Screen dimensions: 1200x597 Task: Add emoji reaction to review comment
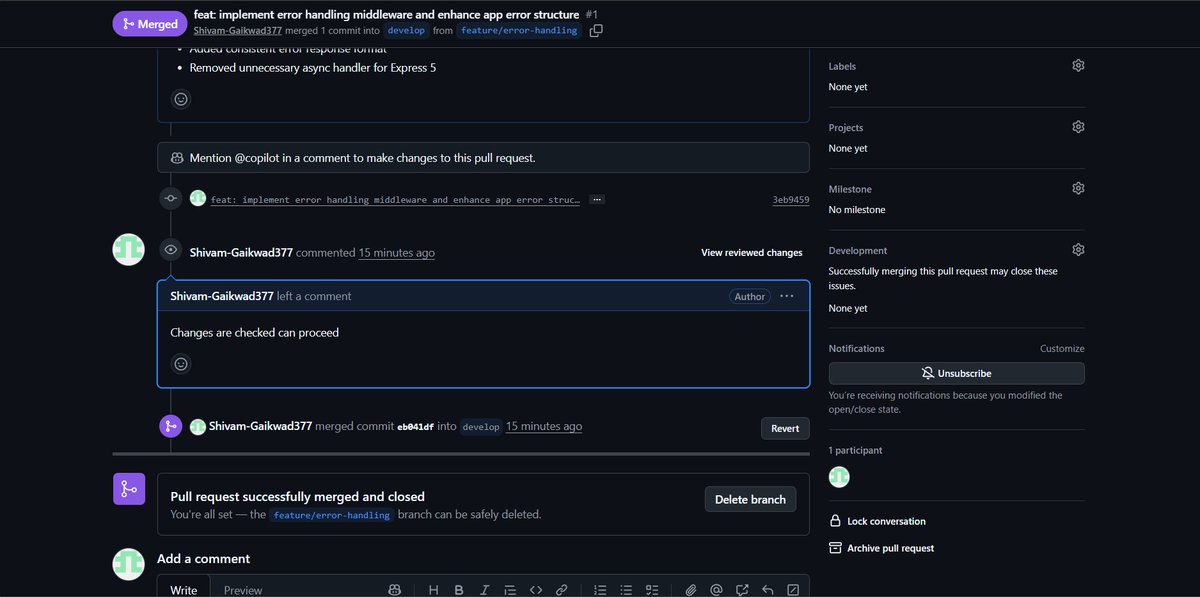pos(181,364)
